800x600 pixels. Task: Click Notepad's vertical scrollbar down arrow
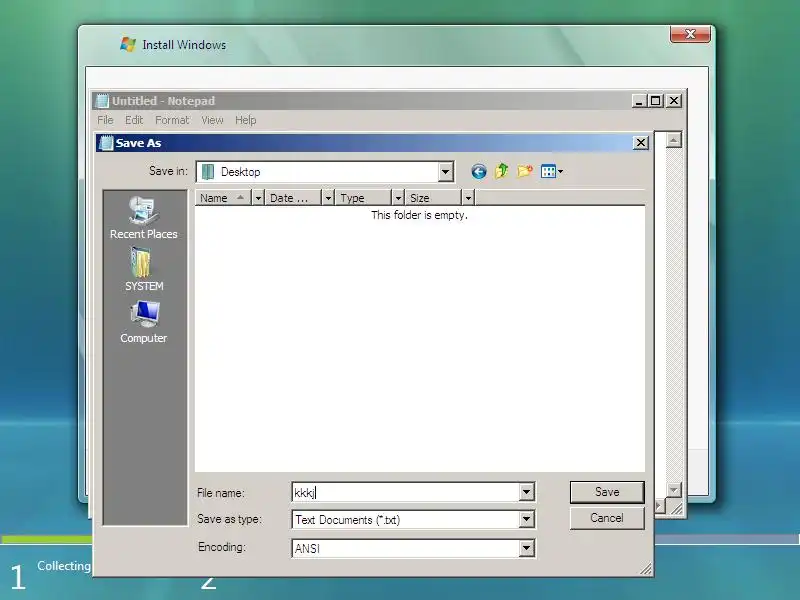coord(673,490)
